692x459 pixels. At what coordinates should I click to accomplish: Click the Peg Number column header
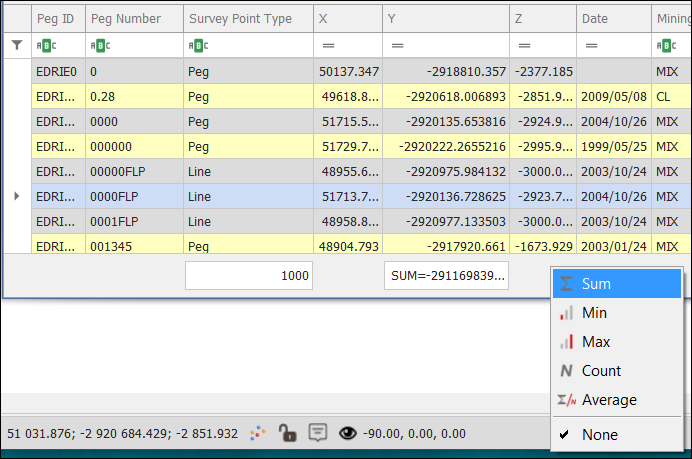(125, 19)
